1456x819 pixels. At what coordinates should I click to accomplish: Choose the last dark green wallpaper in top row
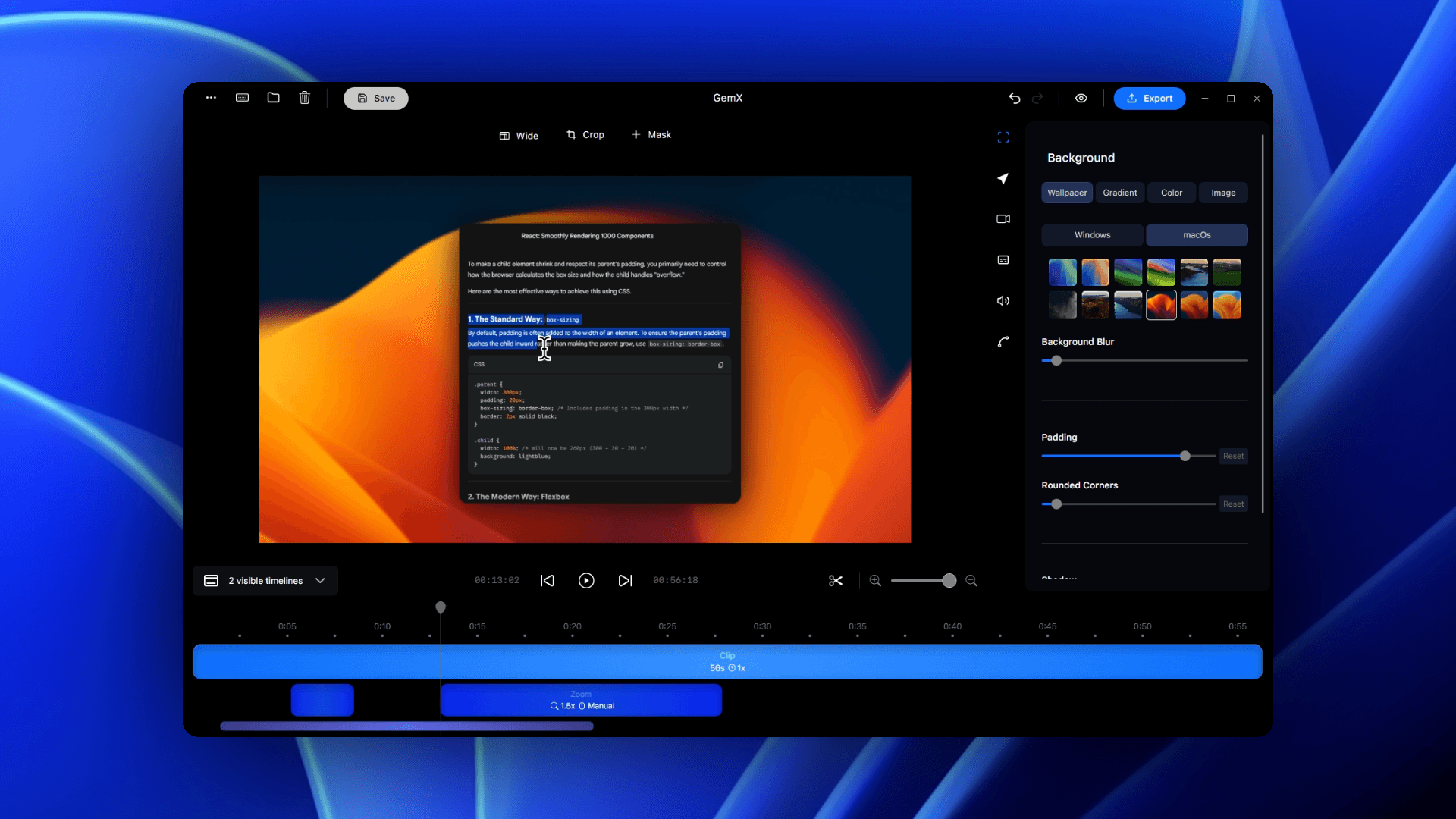pos(1227,272)
